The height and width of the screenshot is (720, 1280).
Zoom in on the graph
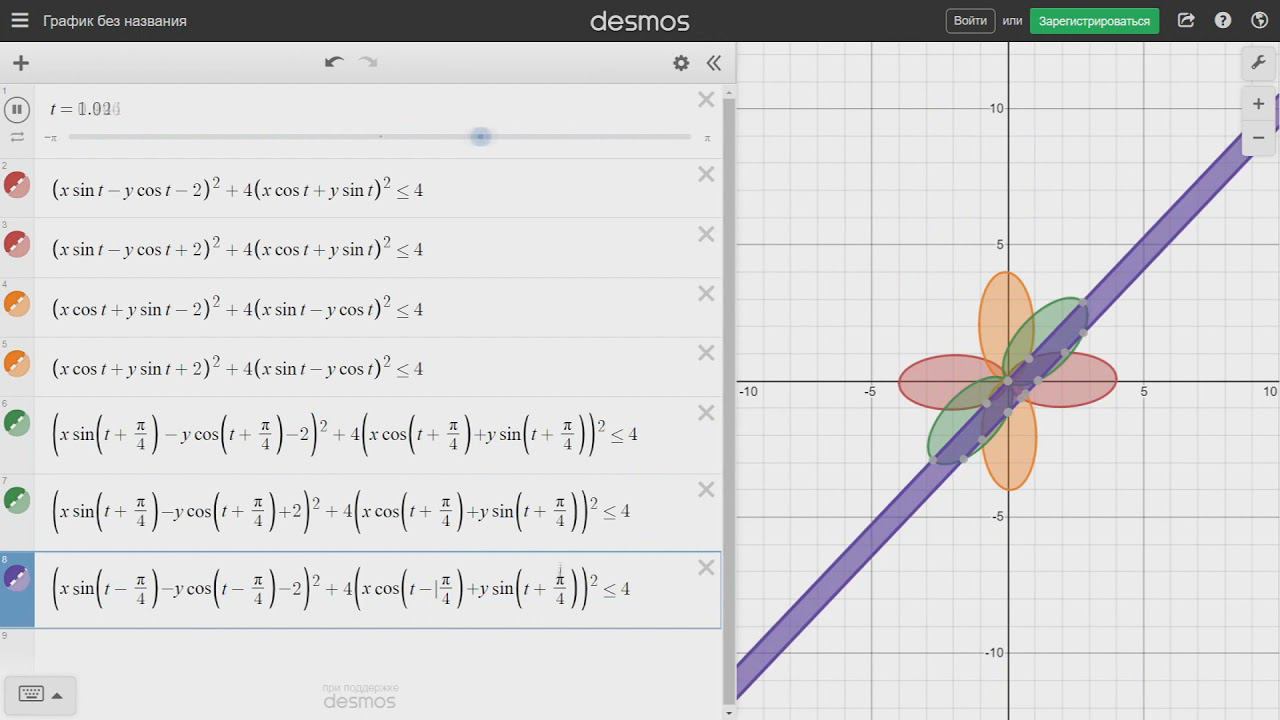[1259, 104]
